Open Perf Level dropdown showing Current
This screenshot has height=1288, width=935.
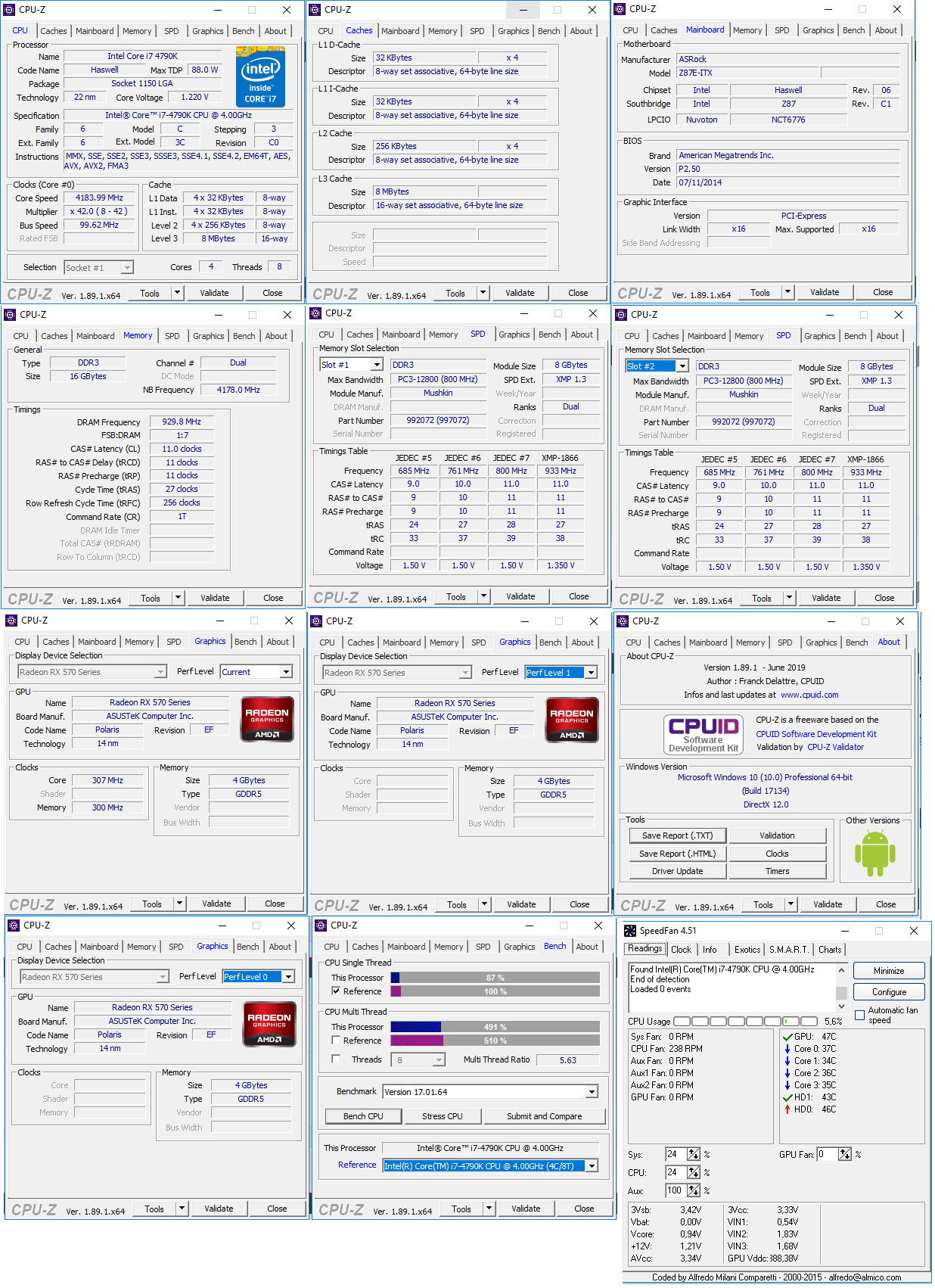pyautogui.click(x=286, y=672)
